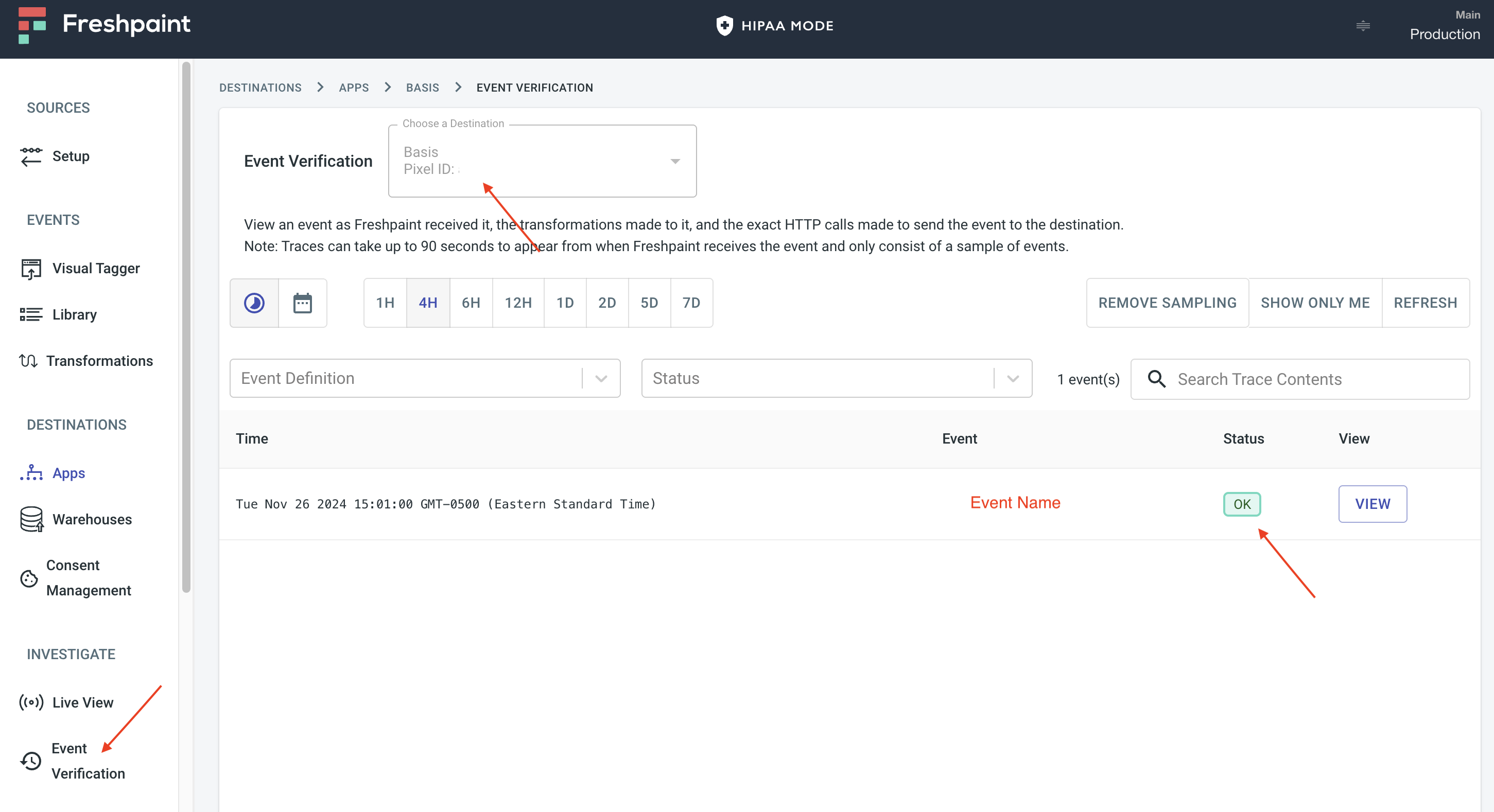Click the Visual Tagger icon
1494x812 pixels.
31,268
